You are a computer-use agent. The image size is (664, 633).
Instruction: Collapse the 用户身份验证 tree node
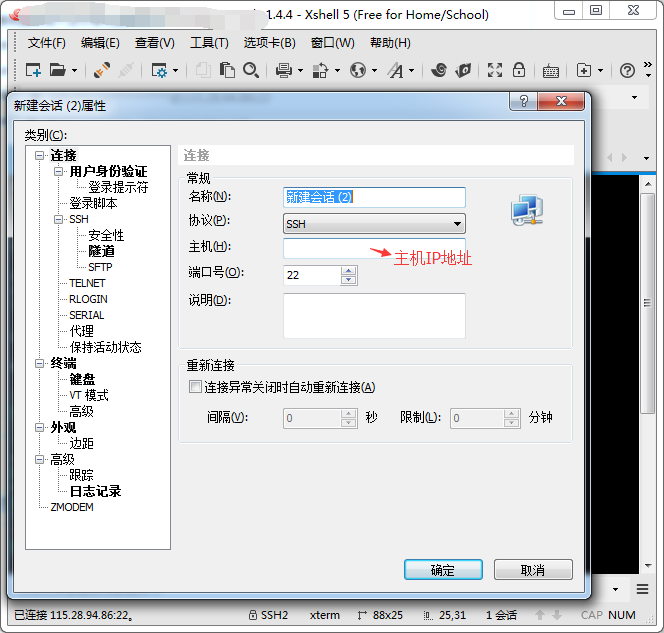[58, 171]
